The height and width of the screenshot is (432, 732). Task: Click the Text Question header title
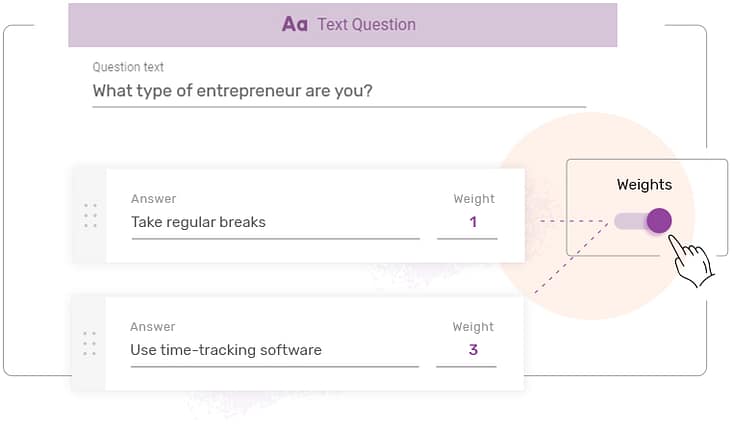pyautogui.click(x=366, y=24)
